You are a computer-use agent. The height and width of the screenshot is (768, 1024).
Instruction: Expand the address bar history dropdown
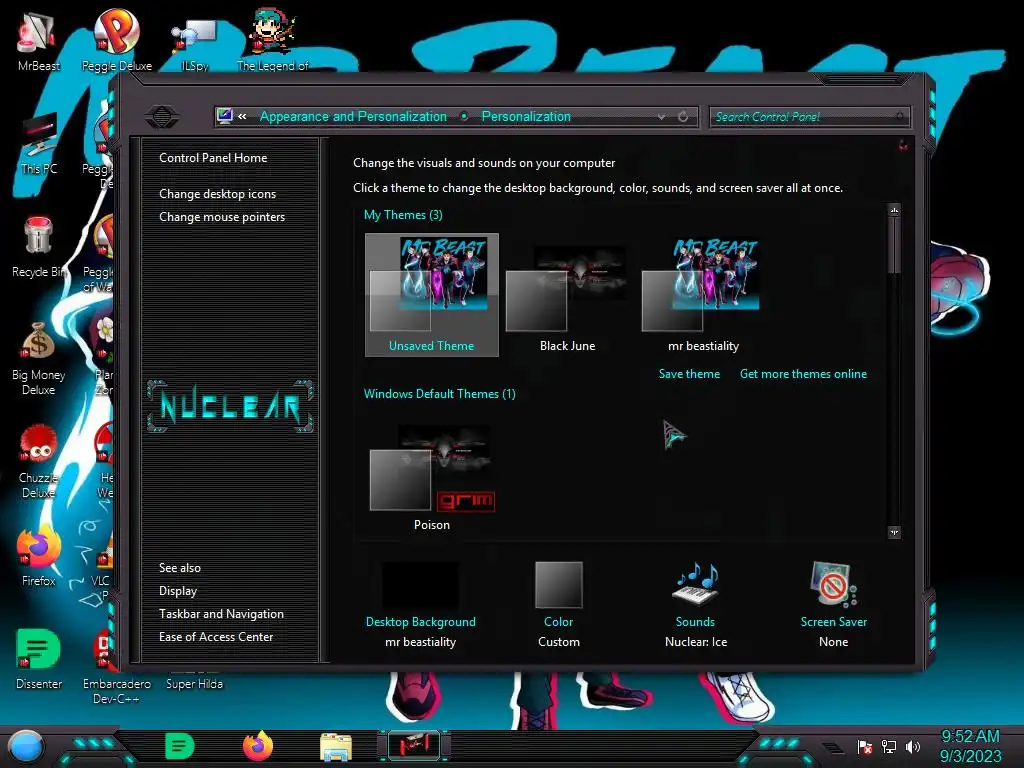tap(662, 117)
